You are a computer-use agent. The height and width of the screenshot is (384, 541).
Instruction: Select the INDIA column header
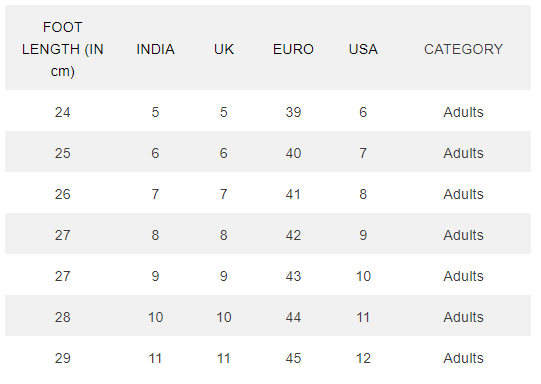pyautogui.click(x=155, y=49)
